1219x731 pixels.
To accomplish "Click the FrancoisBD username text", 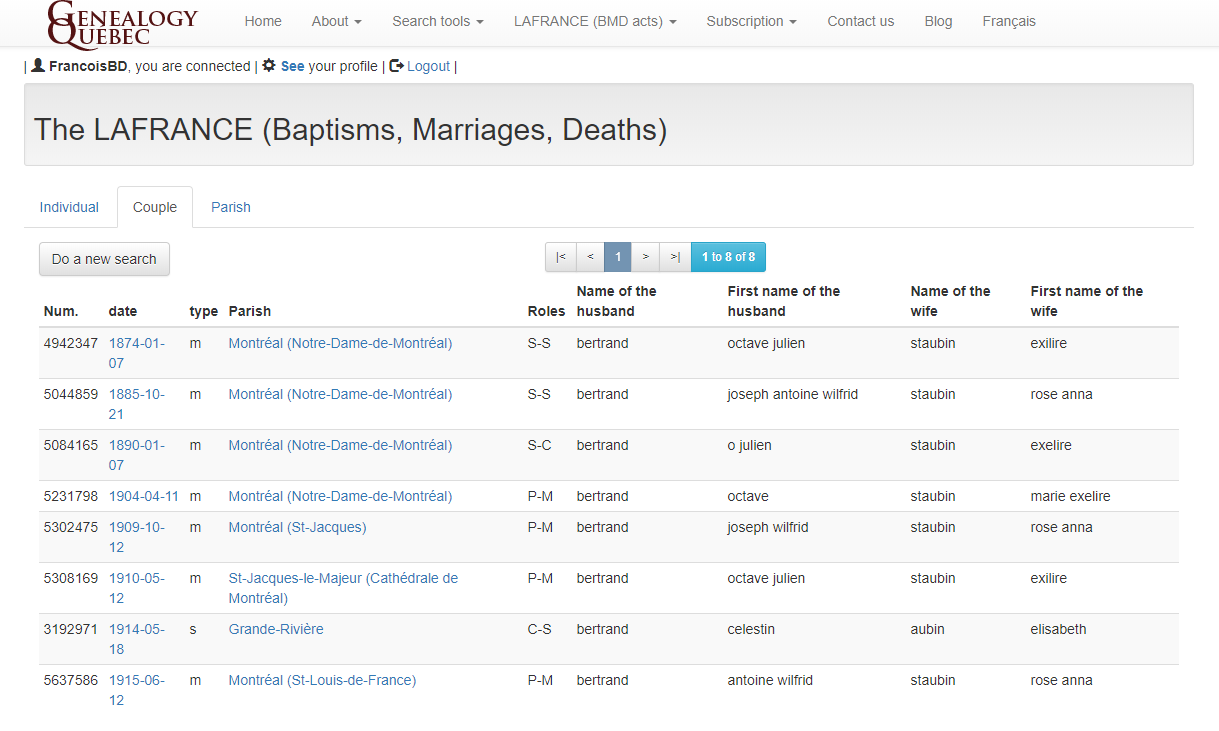I will coord(88,66).
